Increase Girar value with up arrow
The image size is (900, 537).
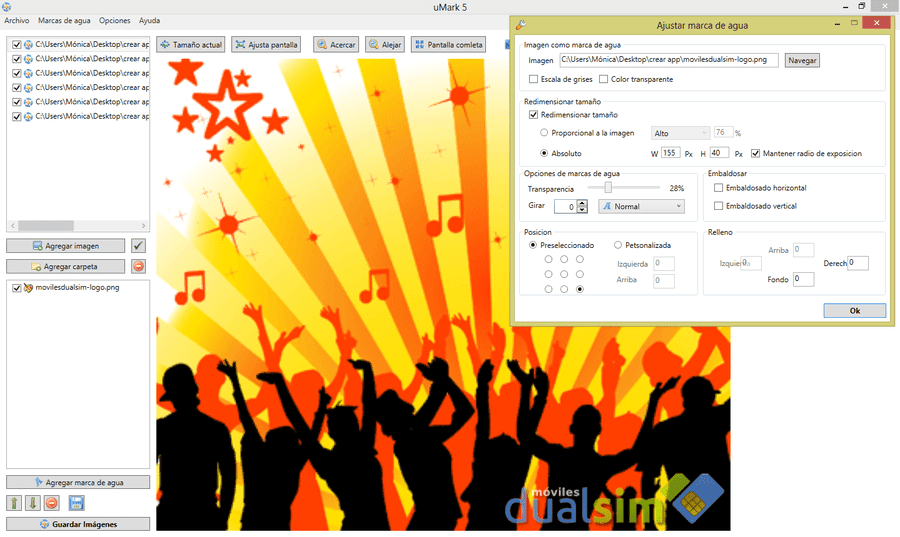582,203
